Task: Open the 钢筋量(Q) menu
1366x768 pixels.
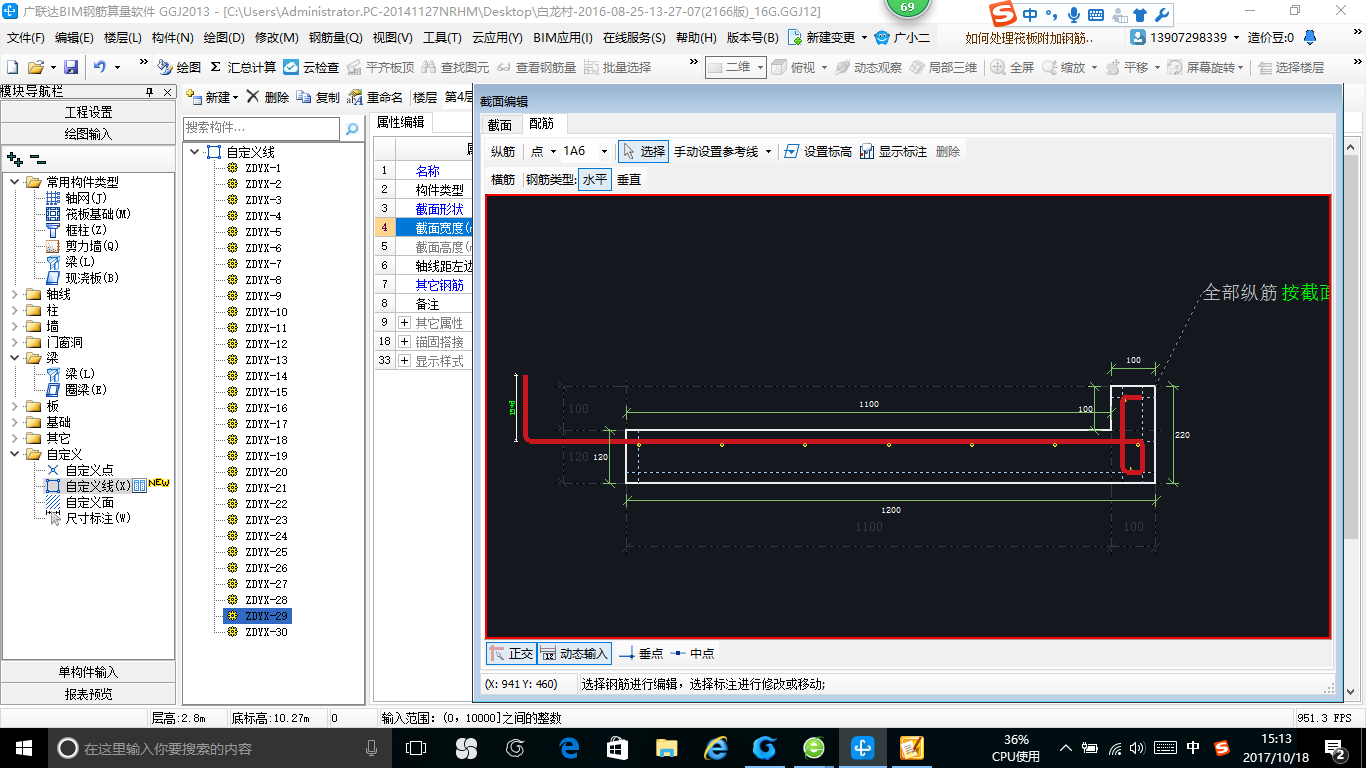Action: pyautogui.click(x=335, y=38)
